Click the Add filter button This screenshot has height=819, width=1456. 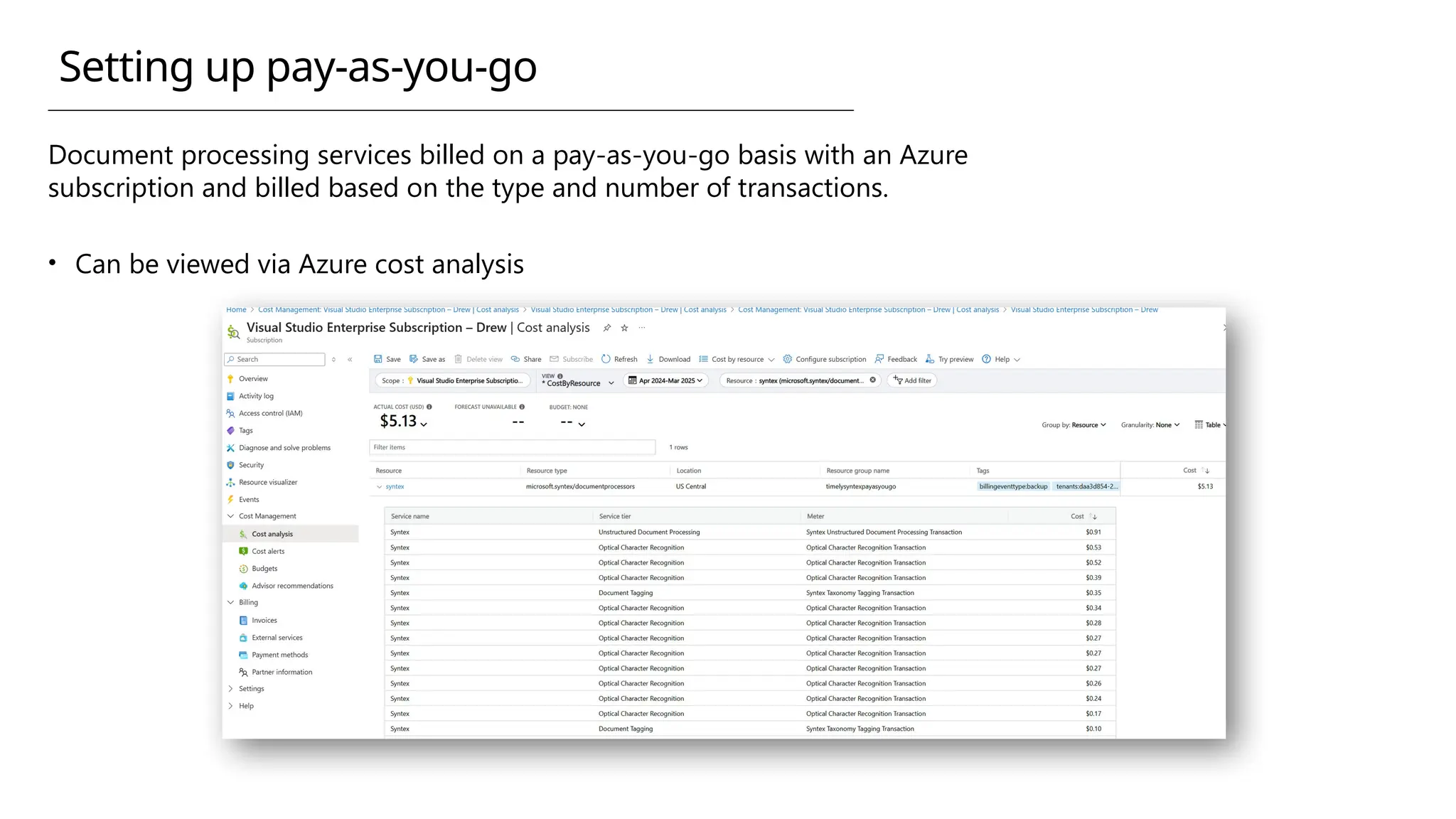pyautogui.click(x=912, y=380)
